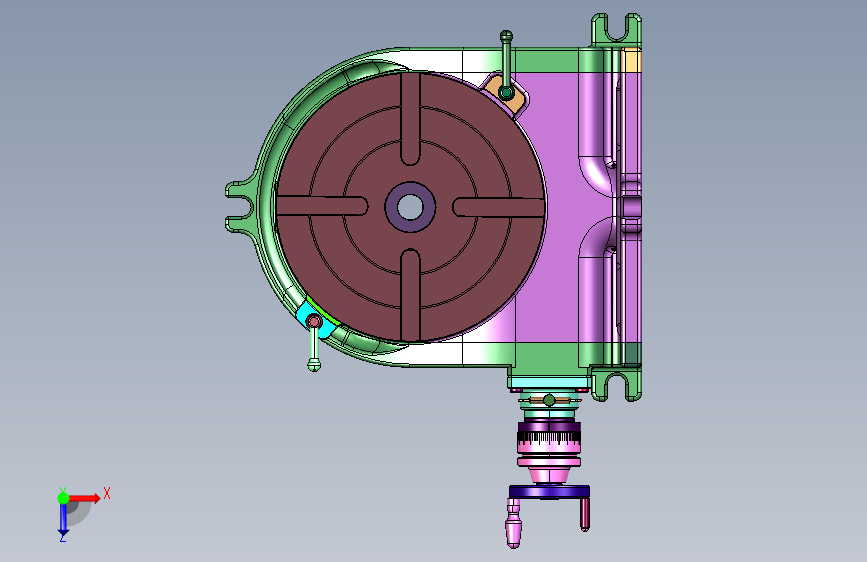The width and height of the screenshot is (867, 562).
Task: Select the upward T-slot on table
Action: coord(410,119)
